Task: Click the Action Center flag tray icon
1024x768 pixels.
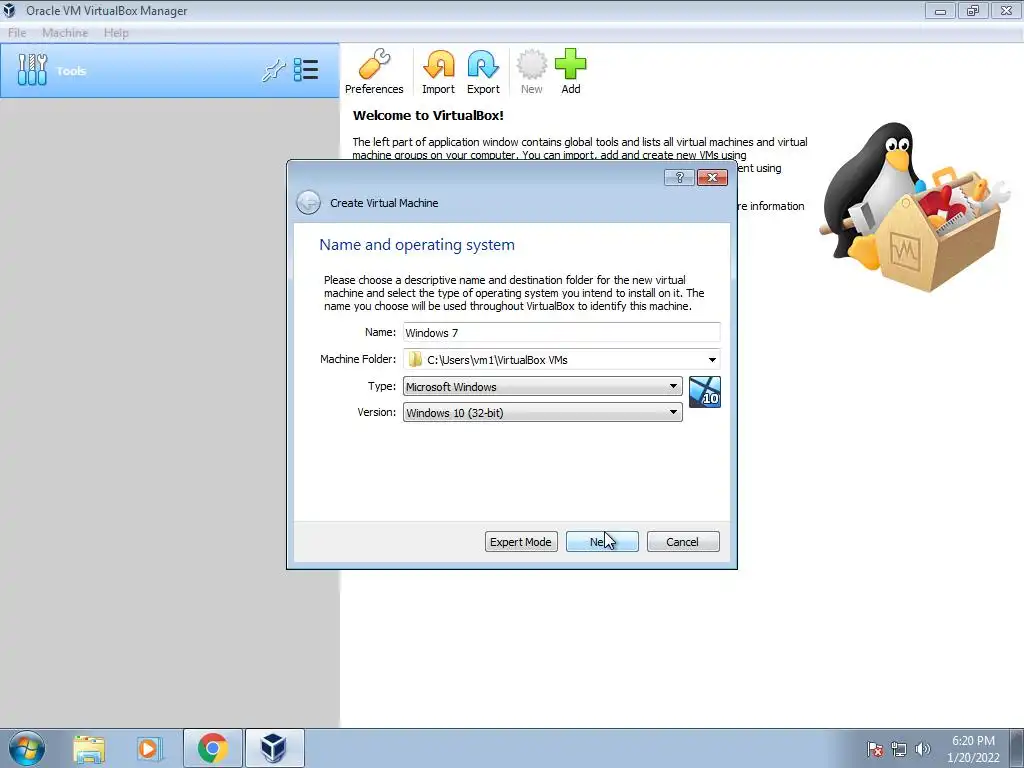Action: (875, 749)
